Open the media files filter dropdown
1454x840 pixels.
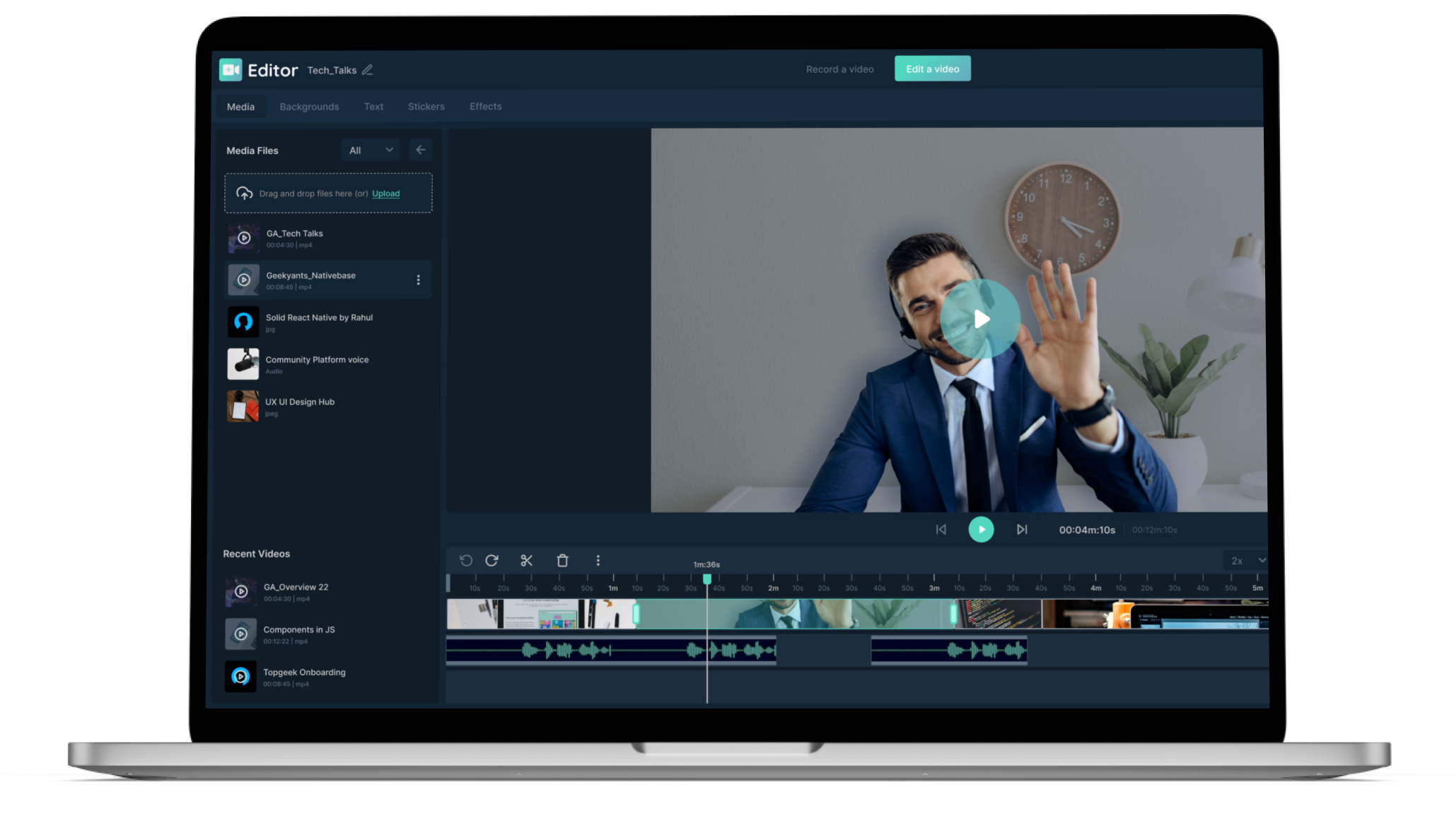click(x=370, y=150)
